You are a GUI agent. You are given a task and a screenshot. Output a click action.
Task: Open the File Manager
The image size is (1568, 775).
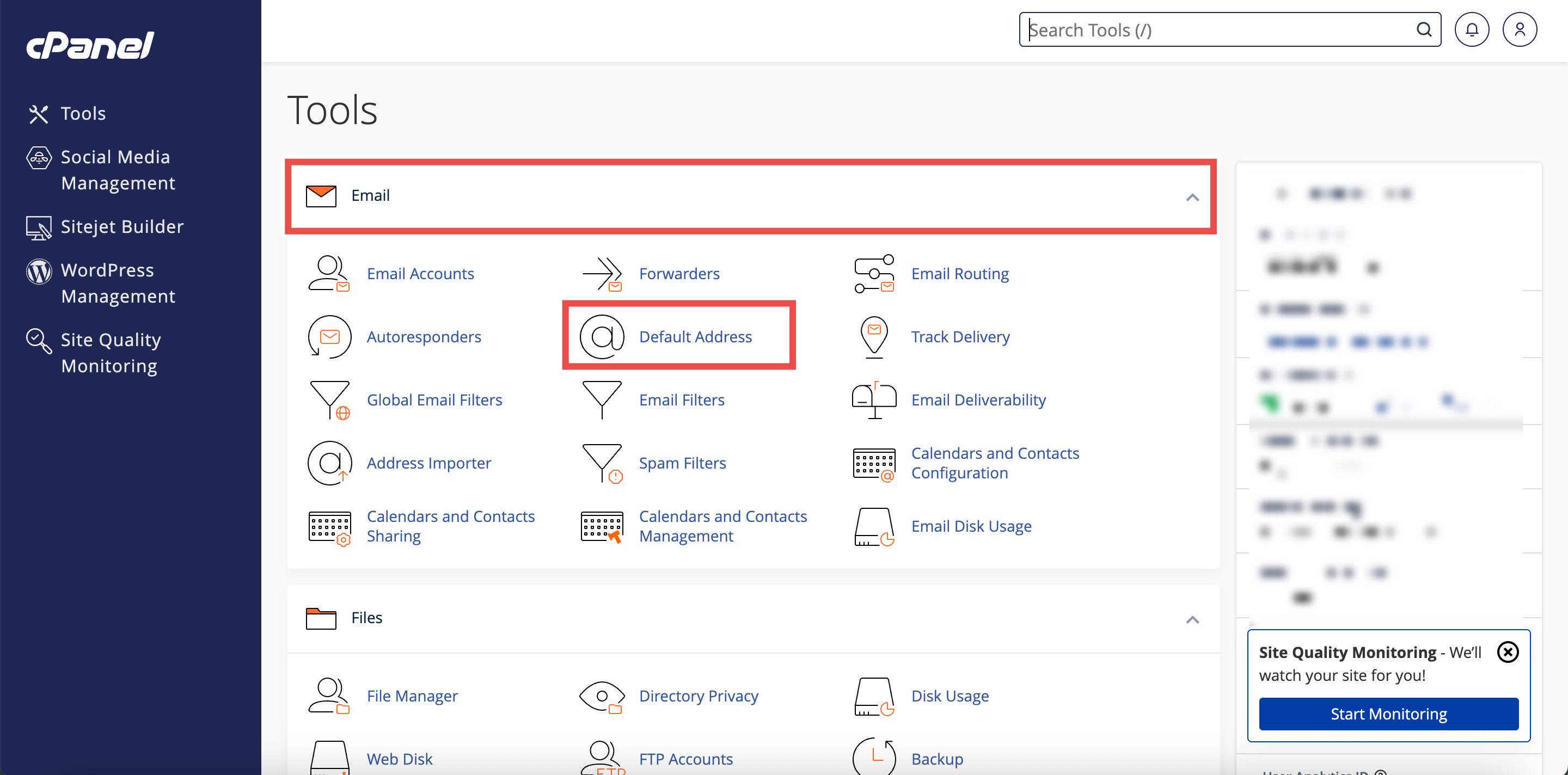[412, 696]
